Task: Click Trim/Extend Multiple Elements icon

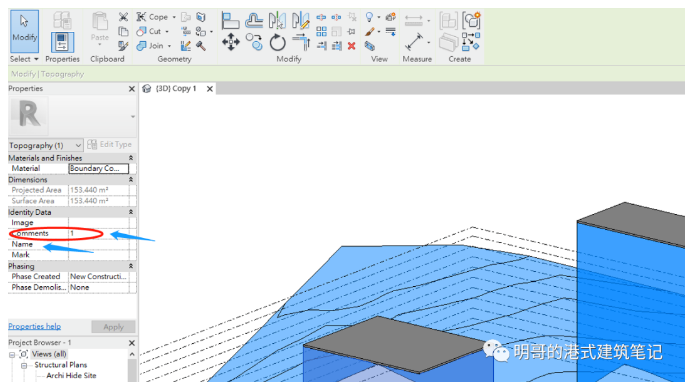Action: tap(337, 46)
